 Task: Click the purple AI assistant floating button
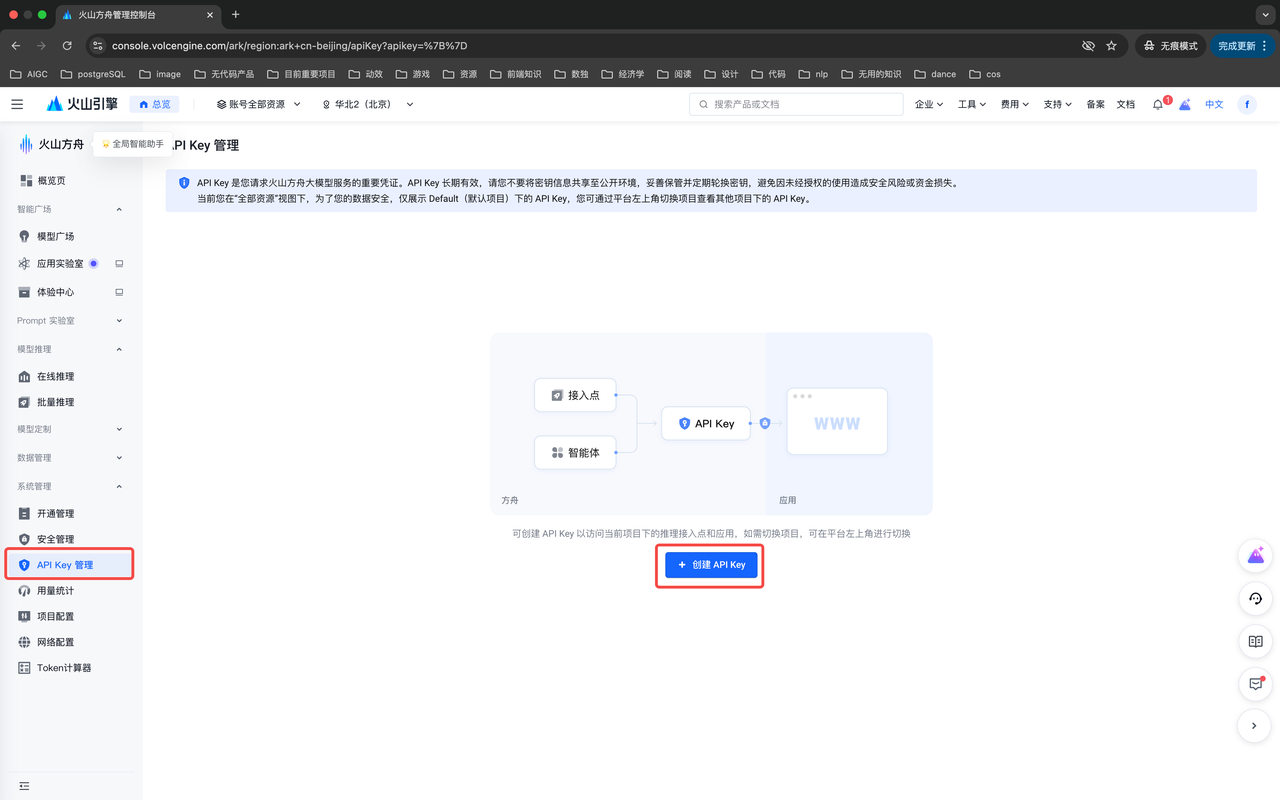click(1255, 555)
